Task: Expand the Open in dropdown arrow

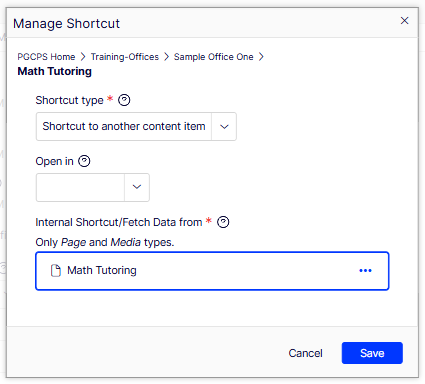Action: (x=137, y=187)
